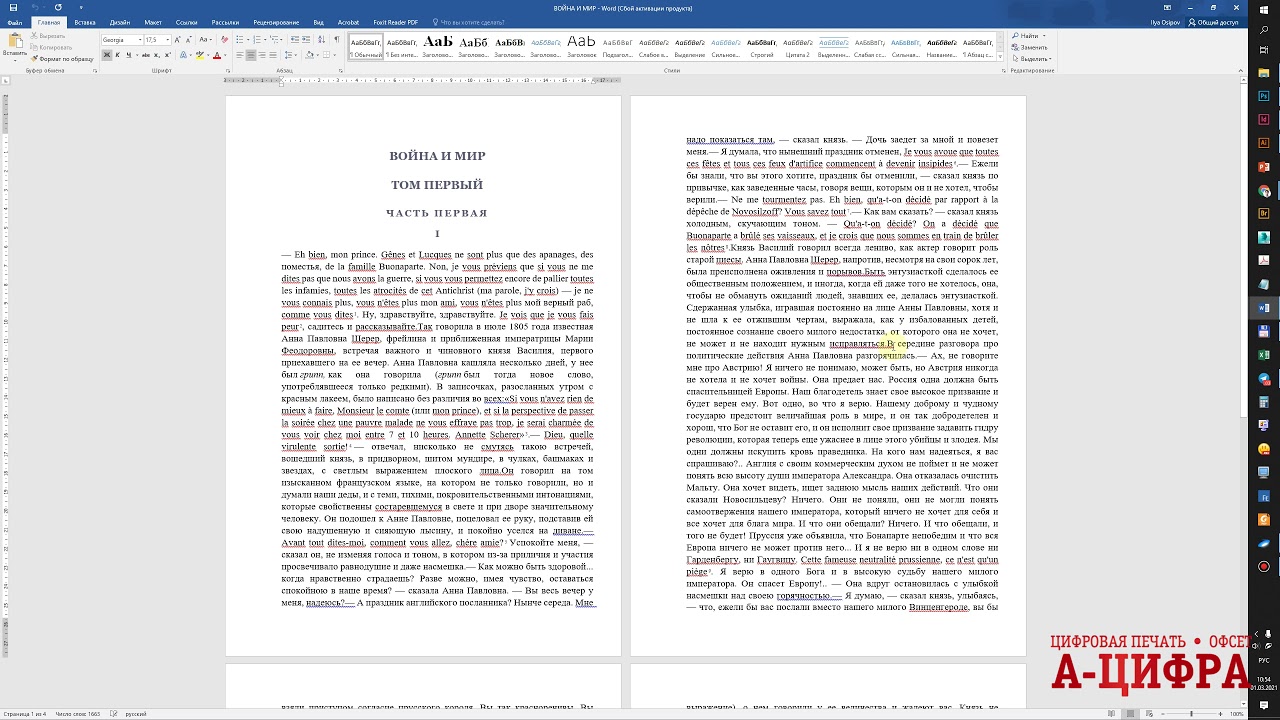This screenshot has width=1280, height=720.
Task: Increase font size with the large A icon
Action: tap(177, 40)
